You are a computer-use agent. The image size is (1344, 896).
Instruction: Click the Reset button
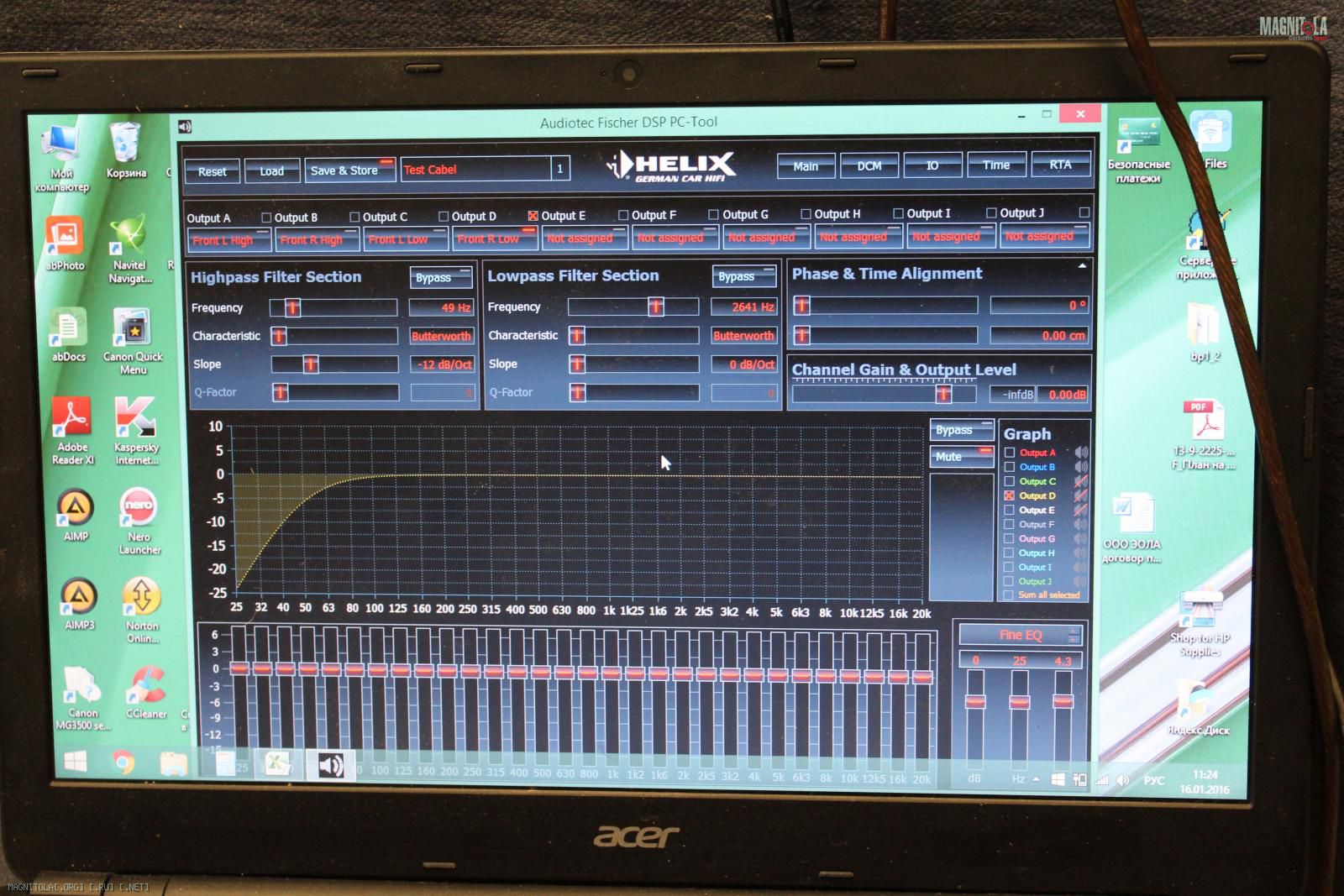[x=212, y=171]
